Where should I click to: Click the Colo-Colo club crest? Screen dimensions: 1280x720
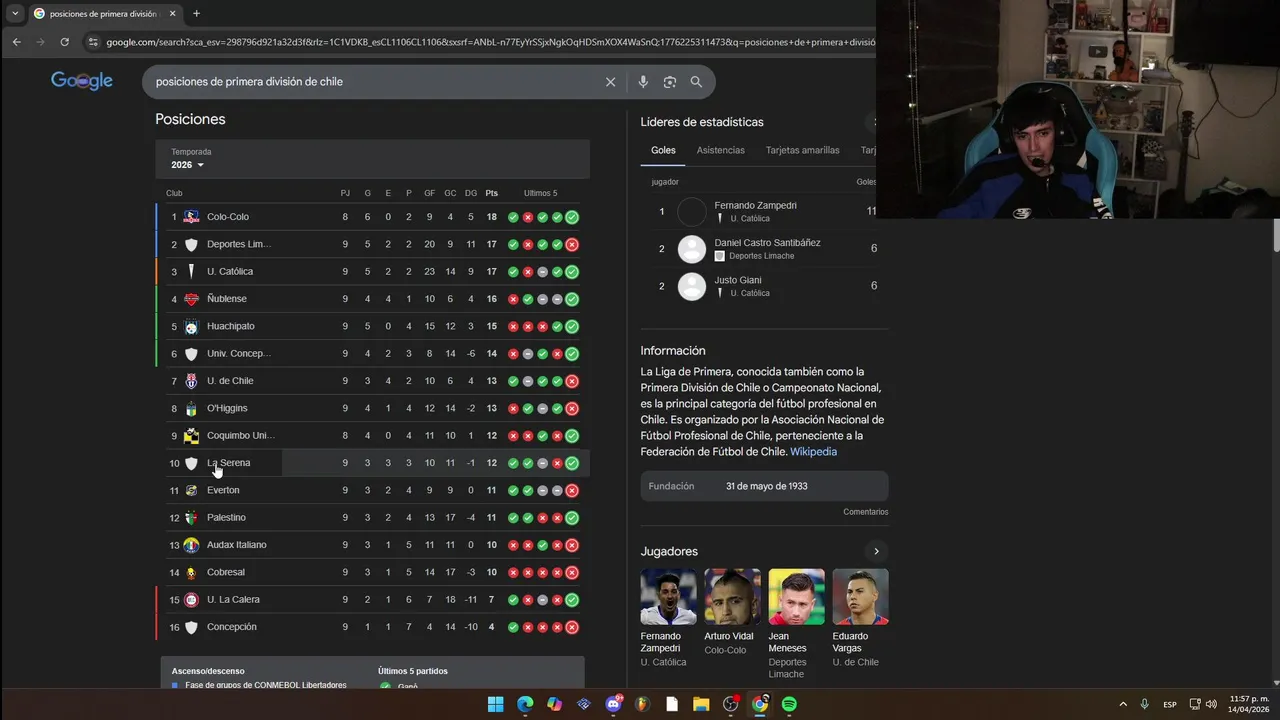coord(191,217)
